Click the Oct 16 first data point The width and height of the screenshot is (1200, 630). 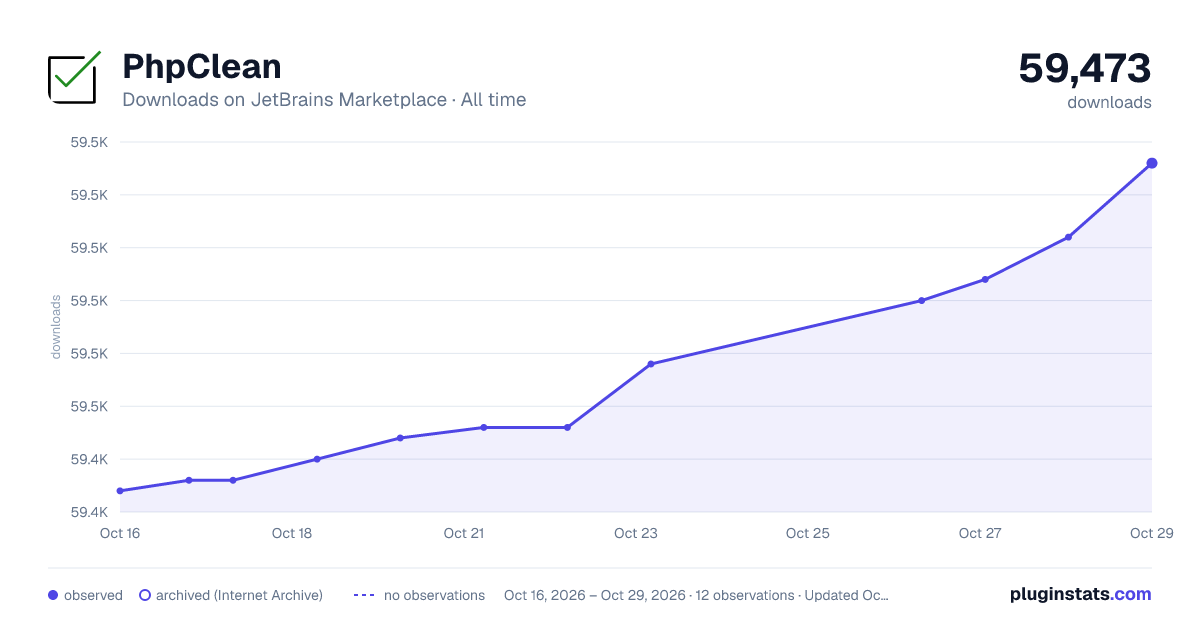(120, 491)
